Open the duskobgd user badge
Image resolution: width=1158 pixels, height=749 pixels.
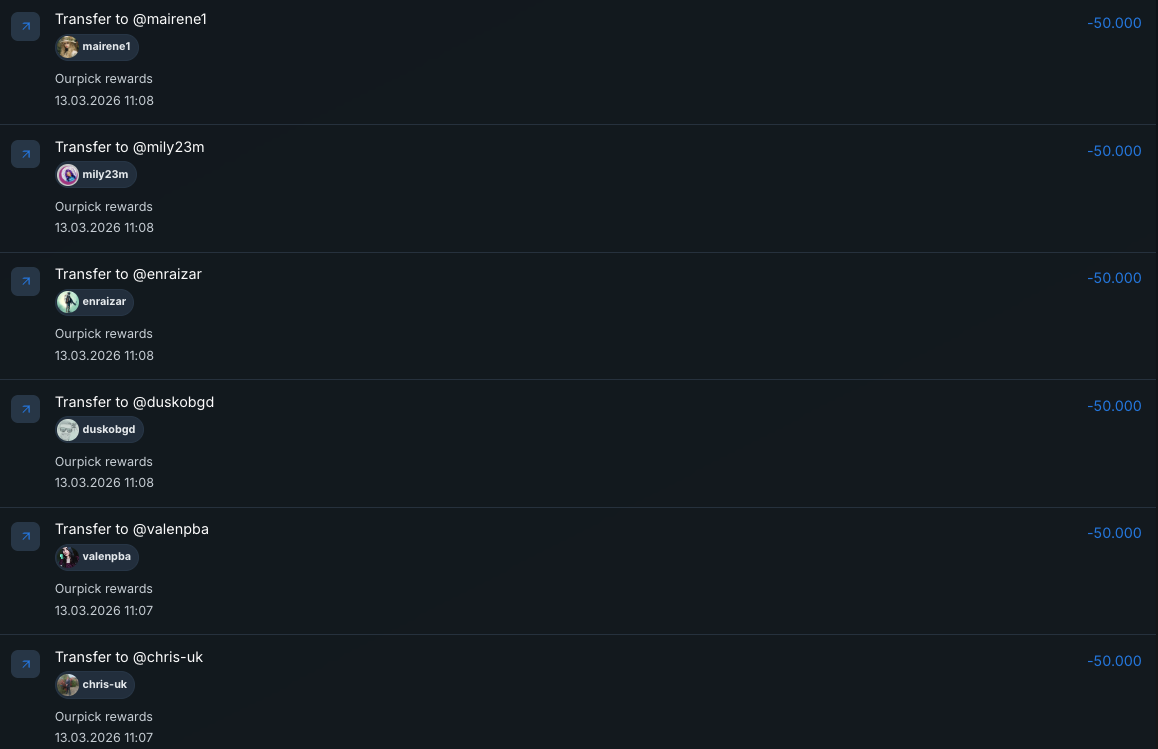(100, 430)
